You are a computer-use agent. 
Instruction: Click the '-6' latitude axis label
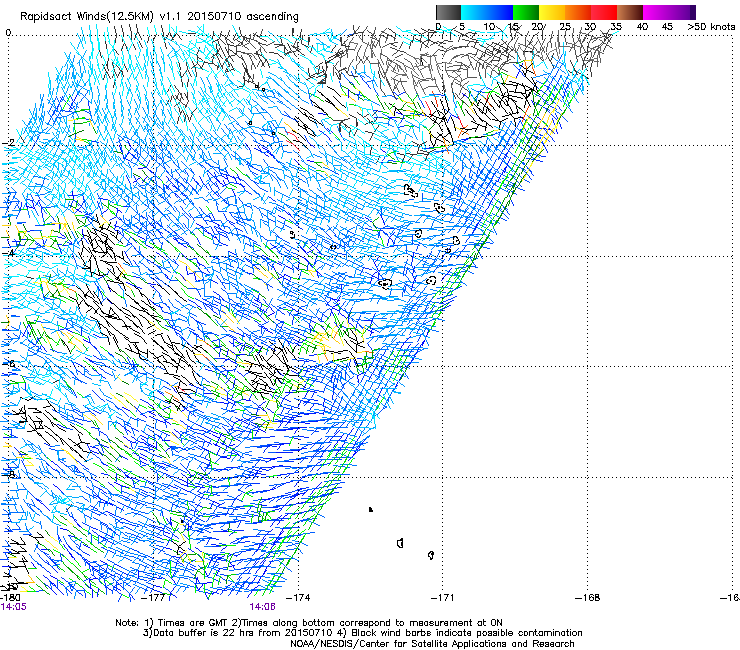pos(7,363)
